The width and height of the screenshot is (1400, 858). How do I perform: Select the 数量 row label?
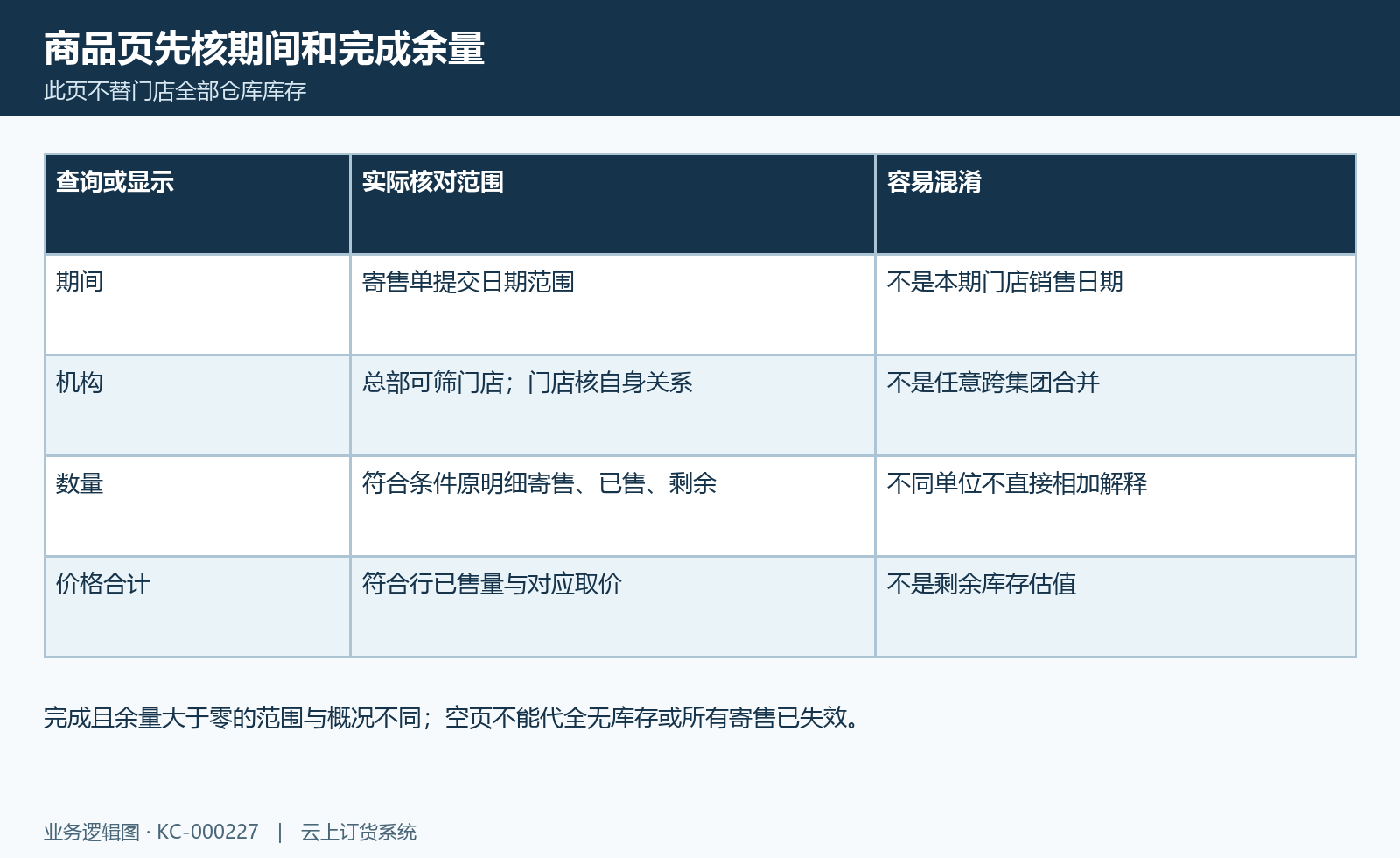click(x=80, y=483)
